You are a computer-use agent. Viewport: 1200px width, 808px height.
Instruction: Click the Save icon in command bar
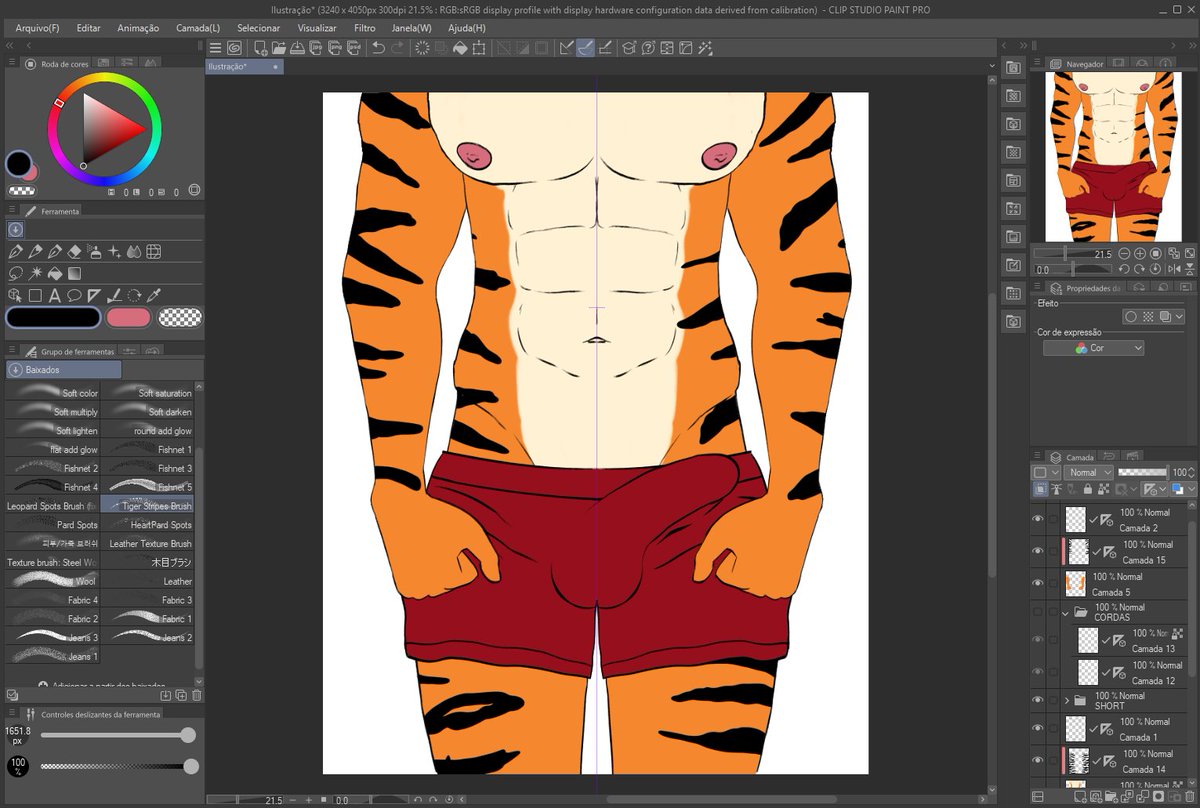297,47
